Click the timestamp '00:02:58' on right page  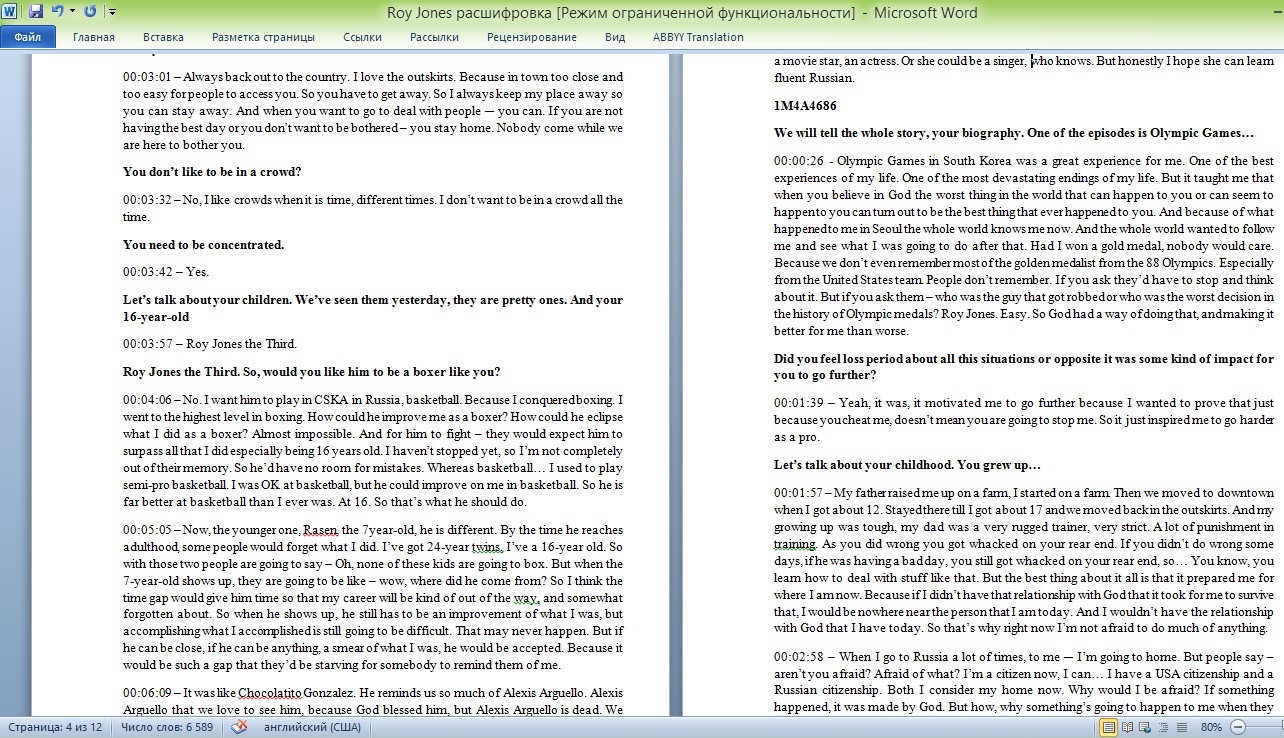click(799, 656)
